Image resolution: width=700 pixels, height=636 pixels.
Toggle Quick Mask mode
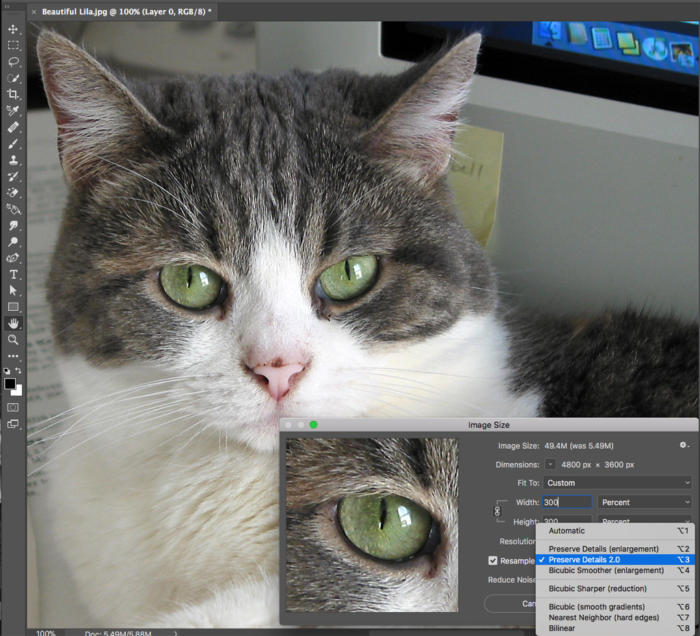tap(13, 407)
